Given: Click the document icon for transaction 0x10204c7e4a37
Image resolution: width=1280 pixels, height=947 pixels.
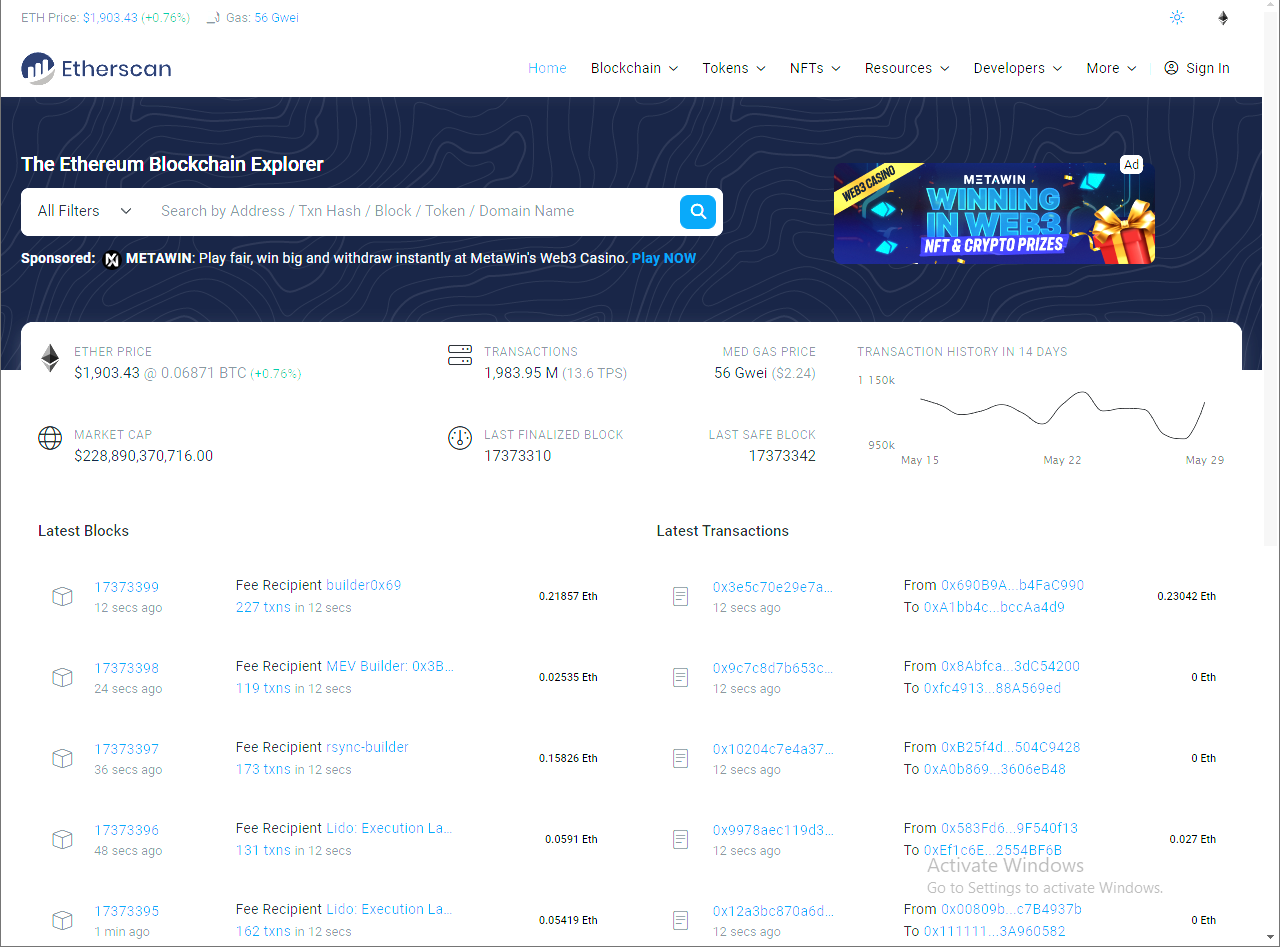Looking at the screenshot, I should click(680, 758).
